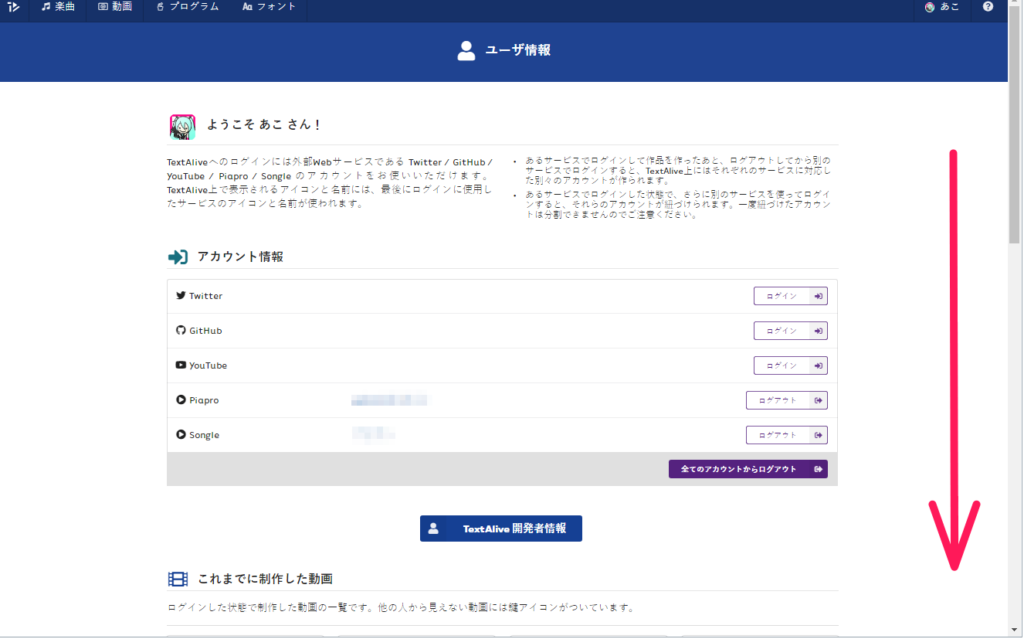Screen dimensions: 1024x639
Task: Click the arrow icon beside アカウント情報
Action: point(177,256)
